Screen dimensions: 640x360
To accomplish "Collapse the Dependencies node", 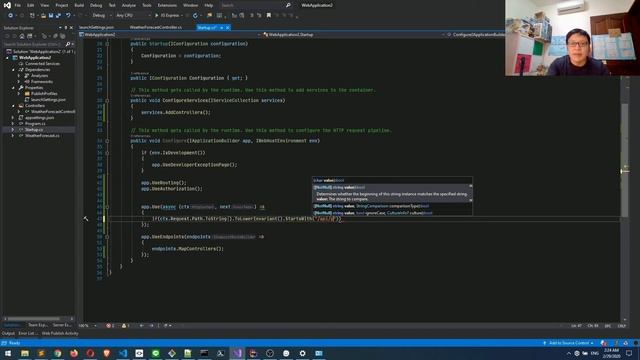I will pyautogui.click(x=13, y=70).
